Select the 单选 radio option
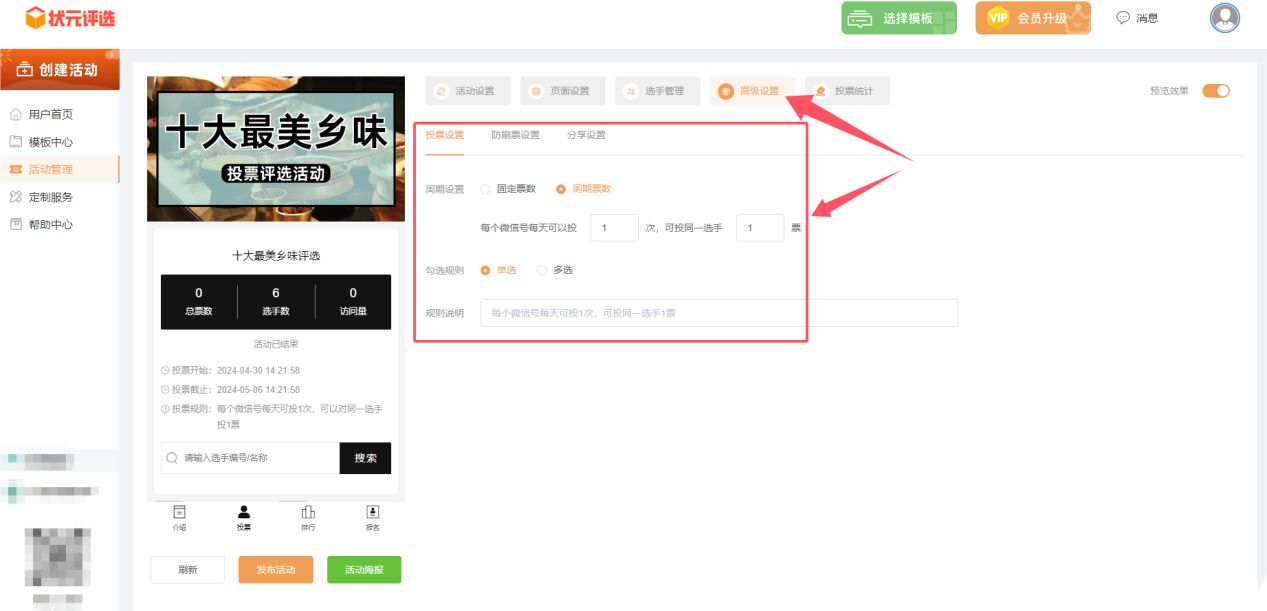Screen dimensions: 1267x611 click(486, 270)
